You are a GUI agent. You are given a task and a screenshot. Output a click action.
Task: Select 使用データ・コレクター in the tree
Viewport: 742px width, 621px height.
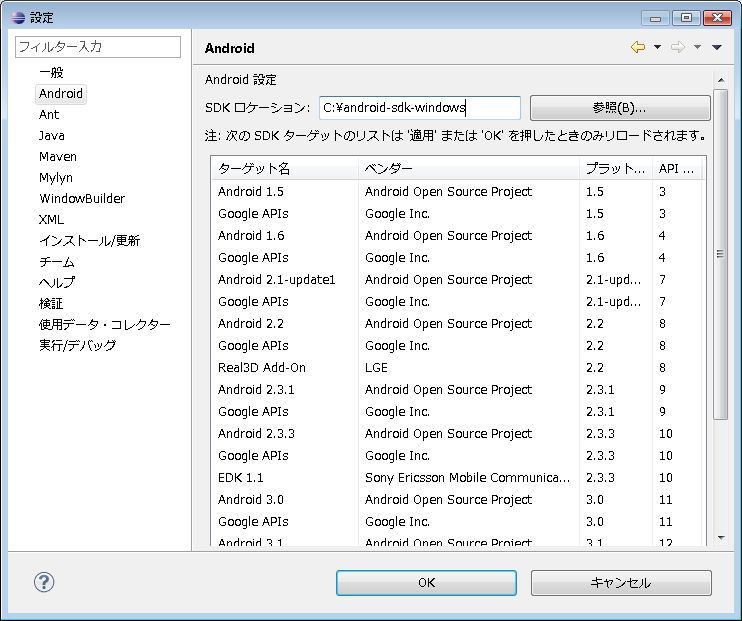tap(105, 325)
